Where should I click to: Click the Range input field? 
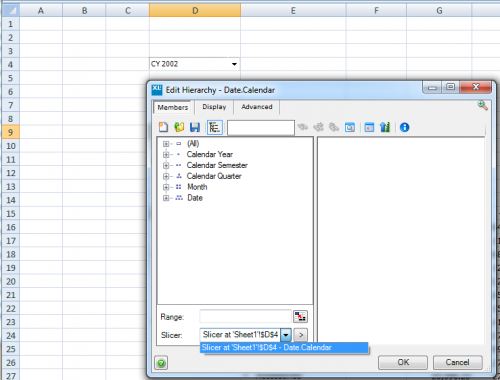[x=245, y=316]
